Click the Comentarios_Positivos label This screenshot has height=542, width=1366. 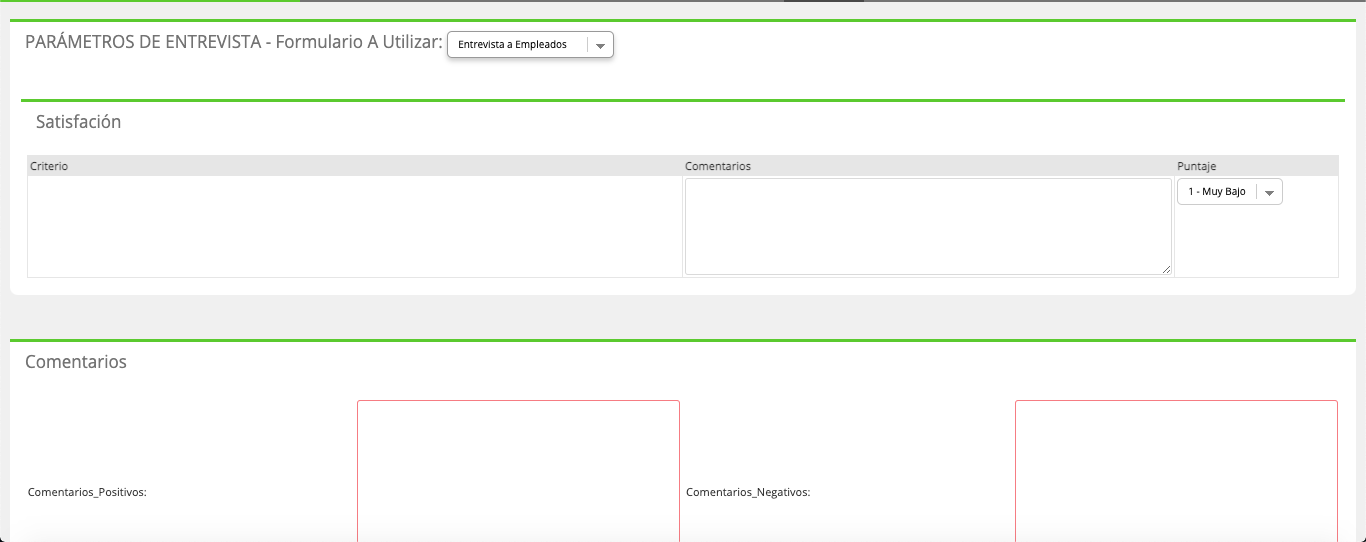coord(87,492)
